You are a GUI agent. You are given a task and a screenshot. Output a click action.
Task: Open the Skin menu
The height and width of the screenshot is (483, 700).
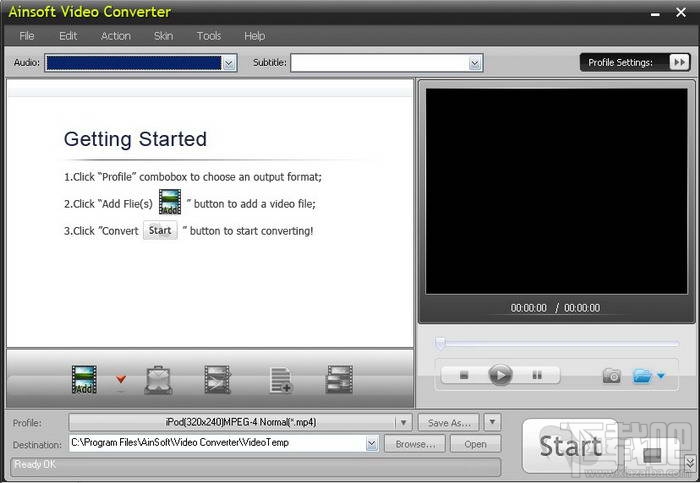coord(163,36)
